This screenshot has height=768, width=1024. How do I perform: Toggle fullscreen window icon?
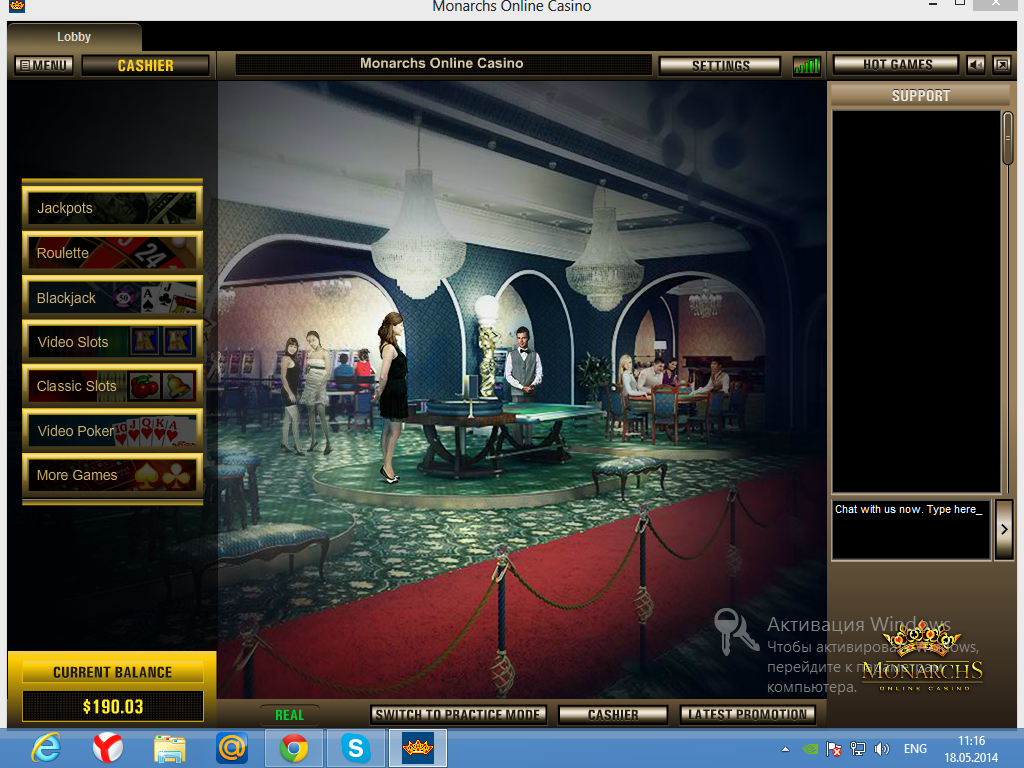1002,65
